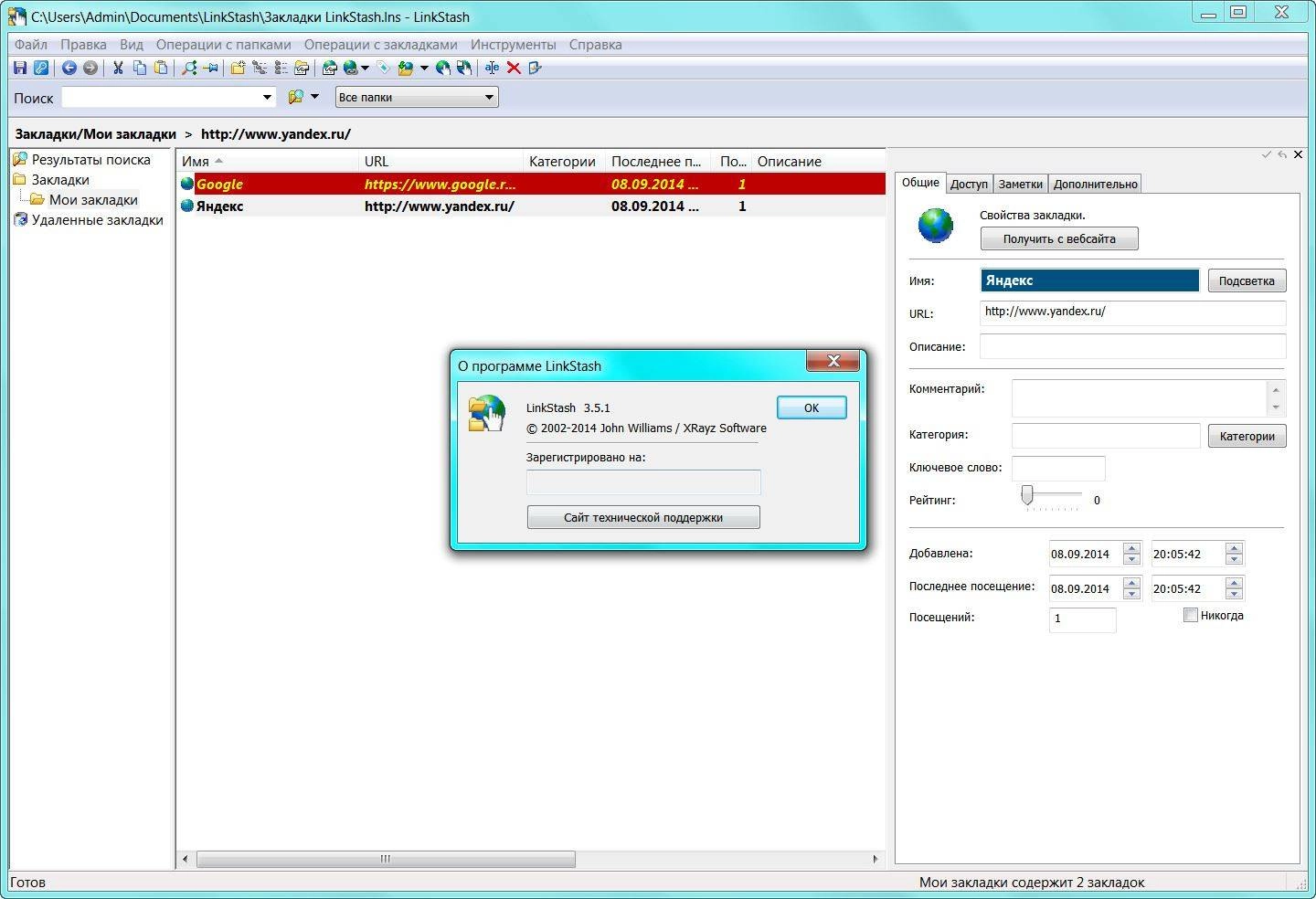This screenshot has width=1316, height=899.
Task: Click the rename text cursor icon
Action: pyautogui.click(x=493, y=68)
